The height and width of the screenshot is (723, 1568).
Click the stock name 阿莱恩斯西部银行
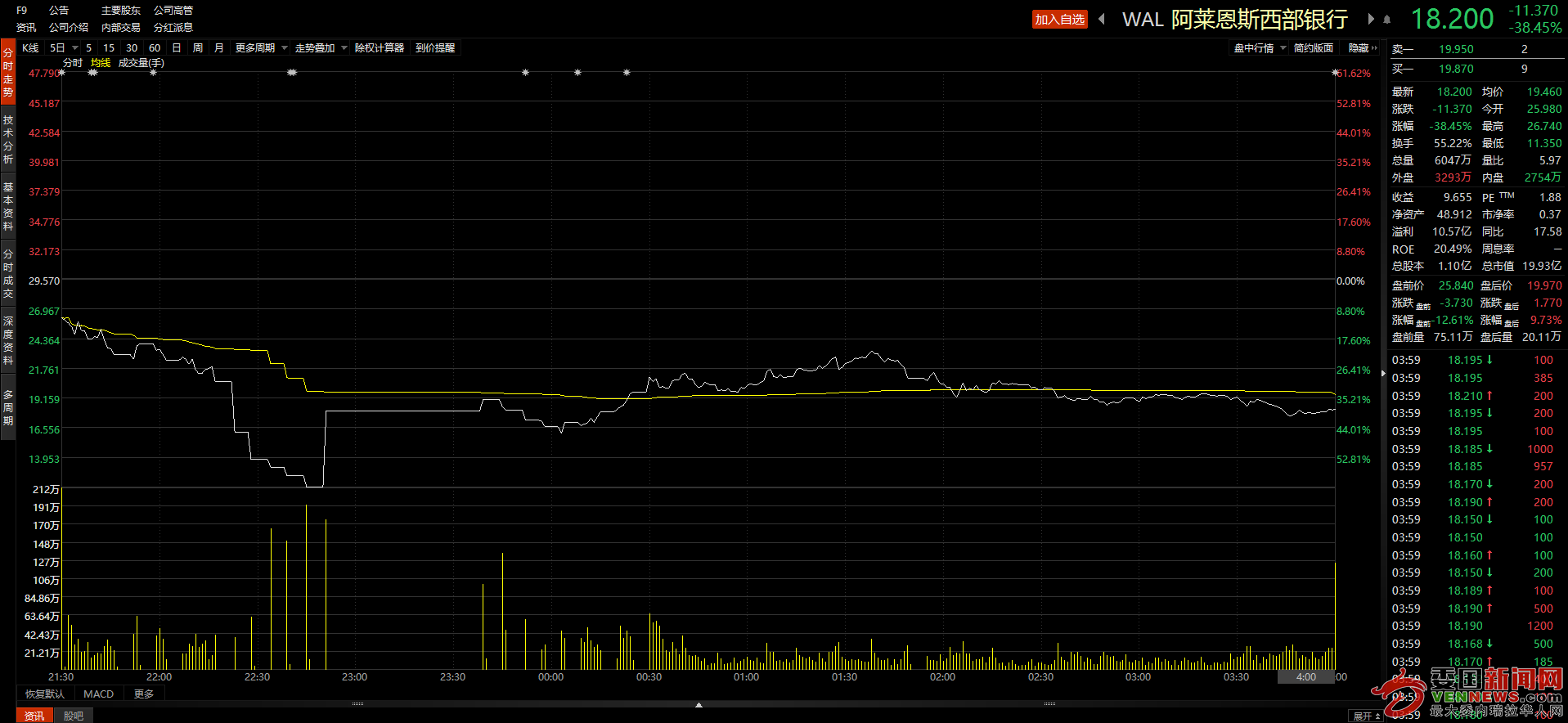[1260, 20]
